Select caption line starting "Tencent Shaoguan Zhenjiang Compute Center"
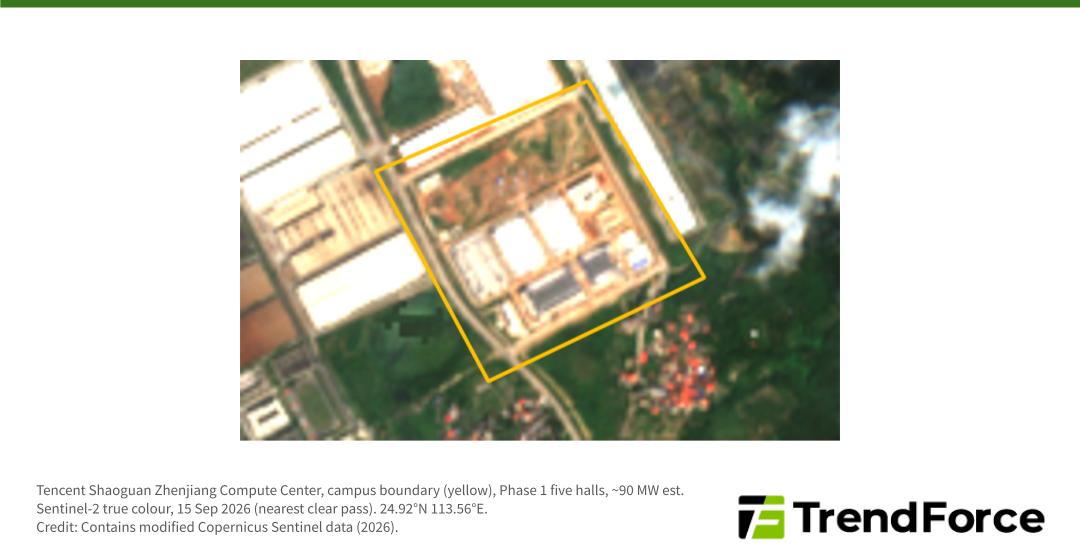 (360, 490)
